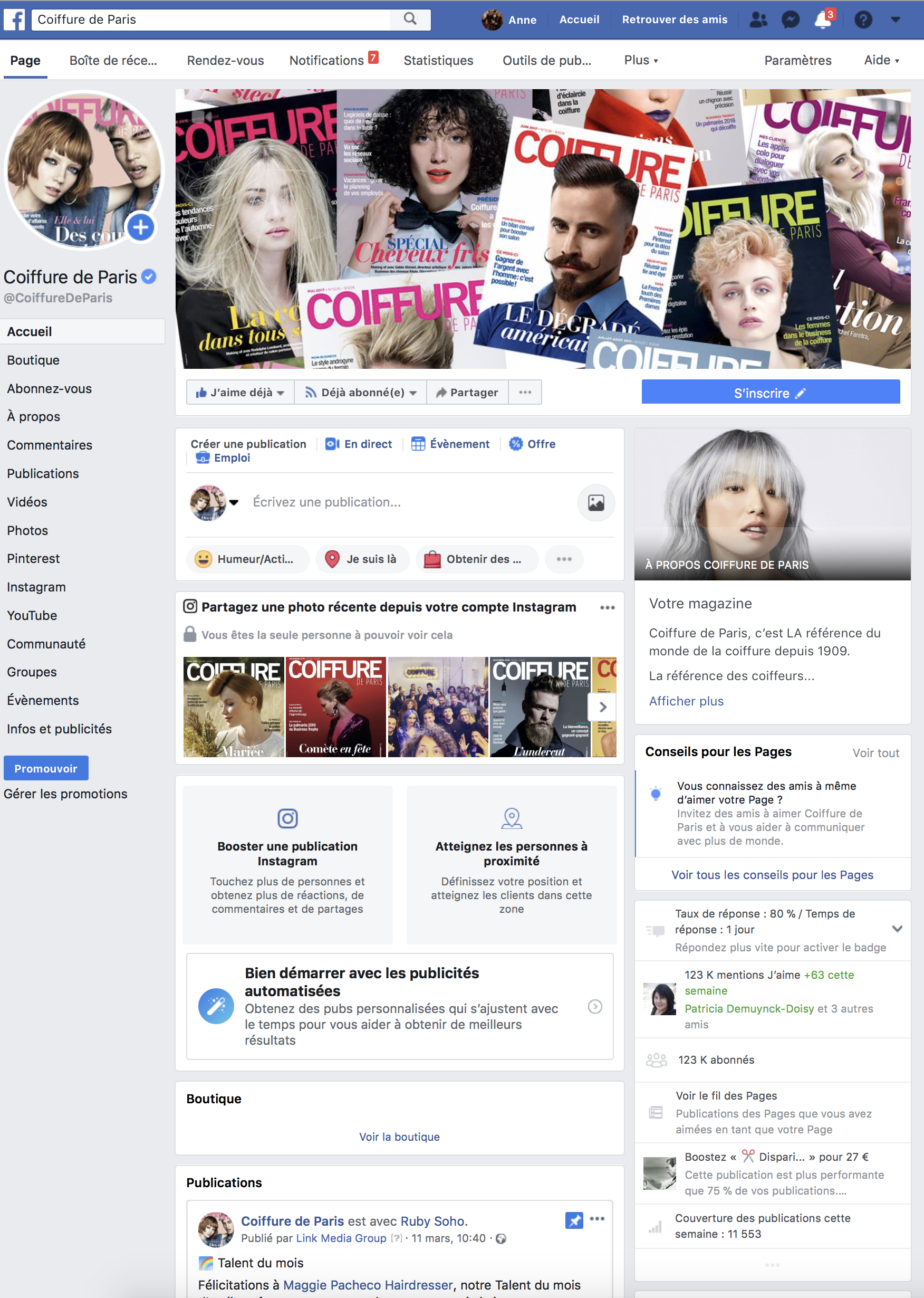The height and width of the screenshot is (1298, 924).
Task: Click the search magnifier button
Action: point(410,20)
